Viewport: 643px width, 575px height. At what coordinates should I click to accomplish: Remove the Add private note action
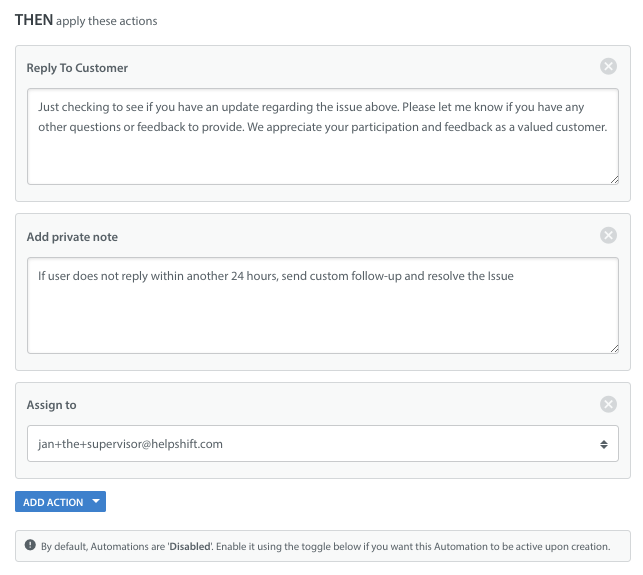[x=608, y=236]
